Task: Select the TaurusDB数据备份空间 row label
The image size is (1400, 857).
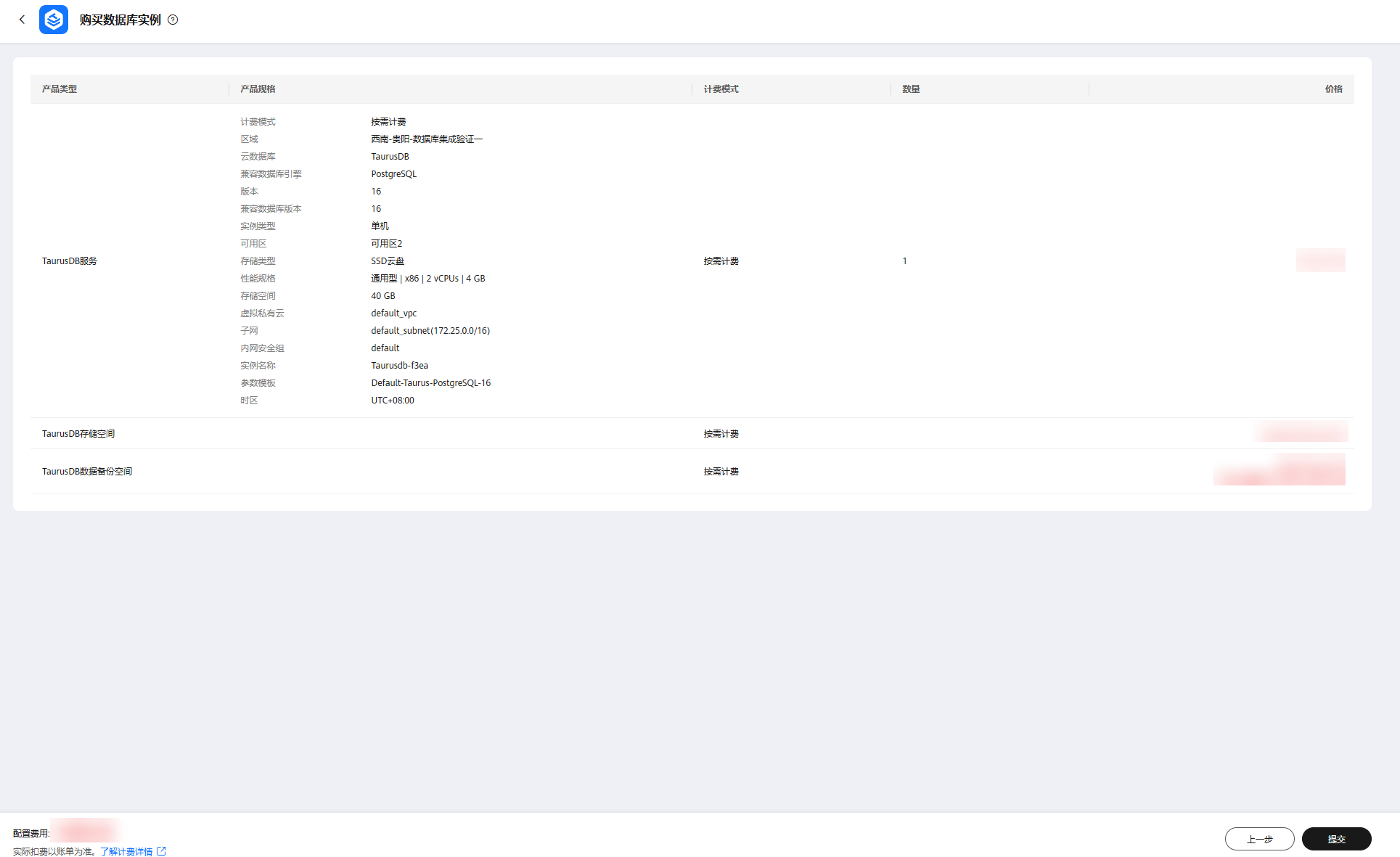Action: click(x=87, y=472)
